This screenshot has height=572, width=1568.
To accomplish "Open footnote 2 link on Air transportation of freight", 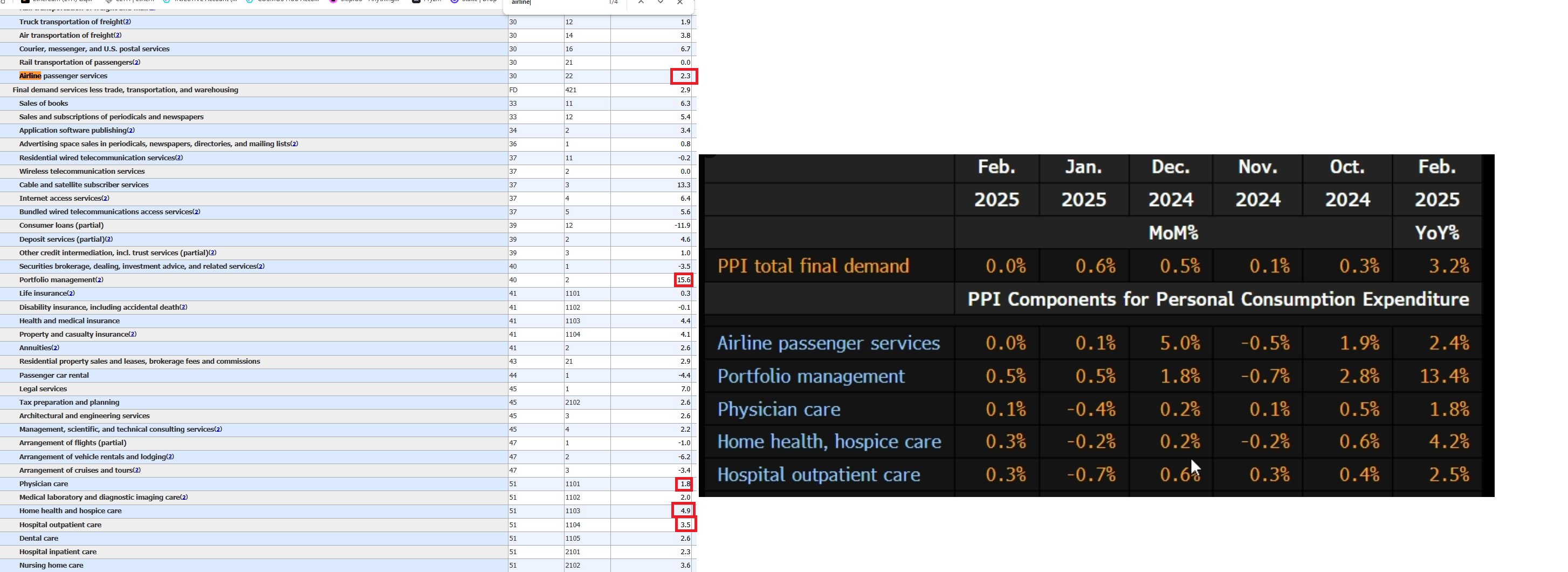I will (118, 35).
